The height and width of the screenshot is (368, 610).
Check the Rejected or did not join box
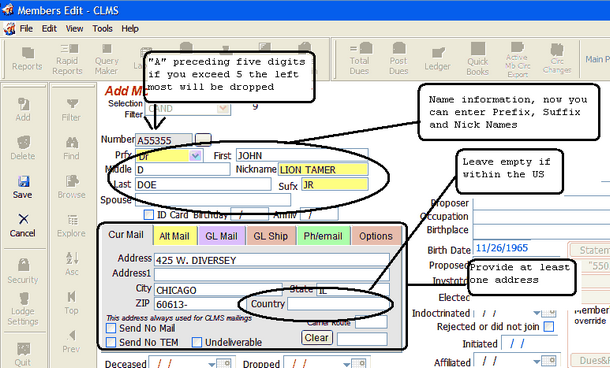(549, 326)
